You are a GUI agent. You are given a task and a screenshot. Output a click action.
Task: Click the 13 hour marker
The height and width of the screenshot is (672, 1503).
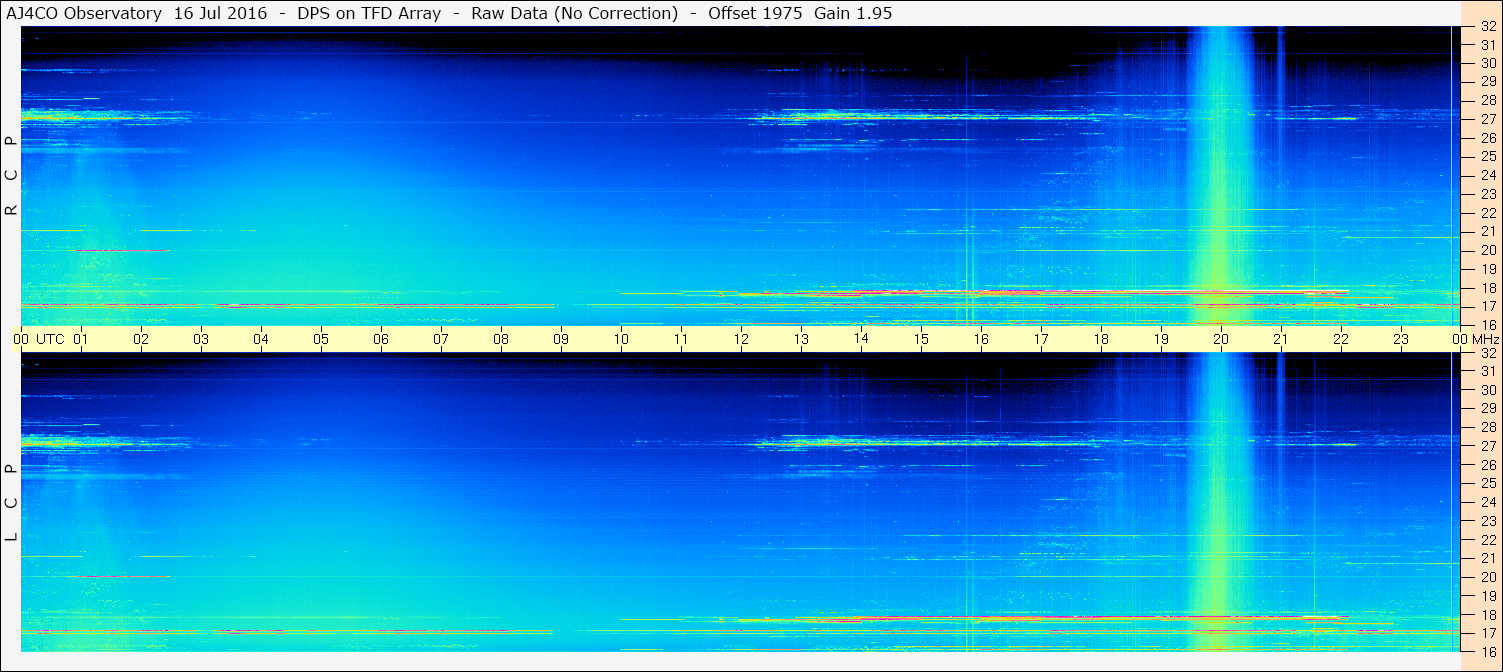pos(801,339)
